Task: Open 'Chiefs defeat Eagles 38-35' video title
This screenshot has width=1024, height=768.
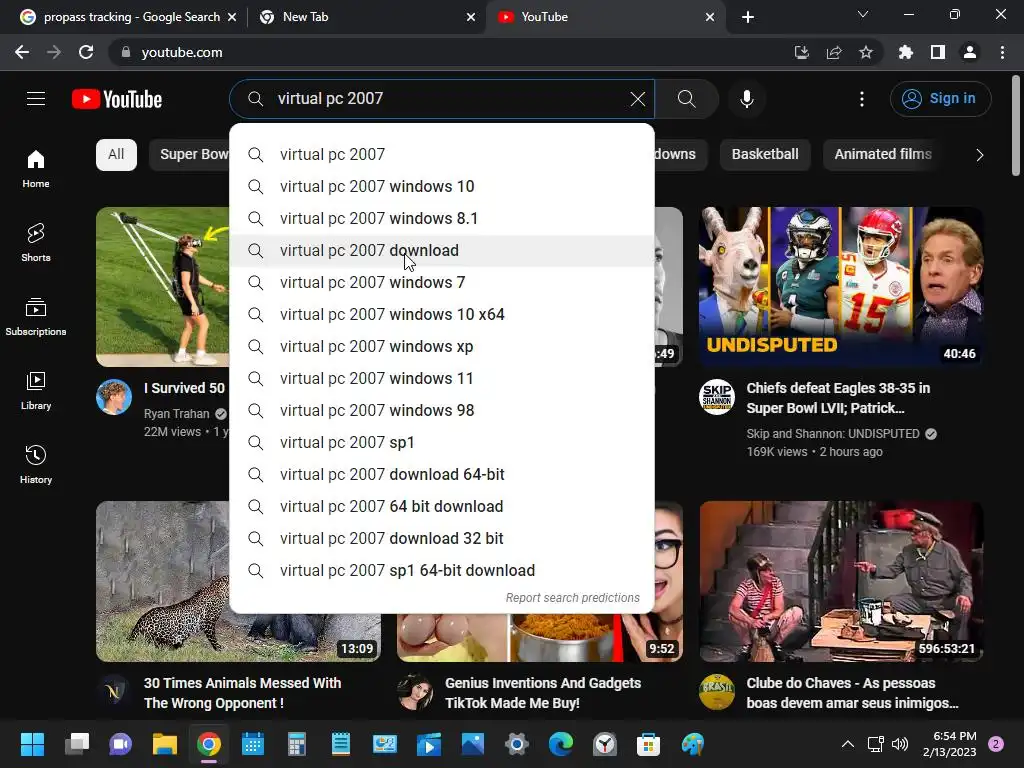Action: [x=839, y=398]
